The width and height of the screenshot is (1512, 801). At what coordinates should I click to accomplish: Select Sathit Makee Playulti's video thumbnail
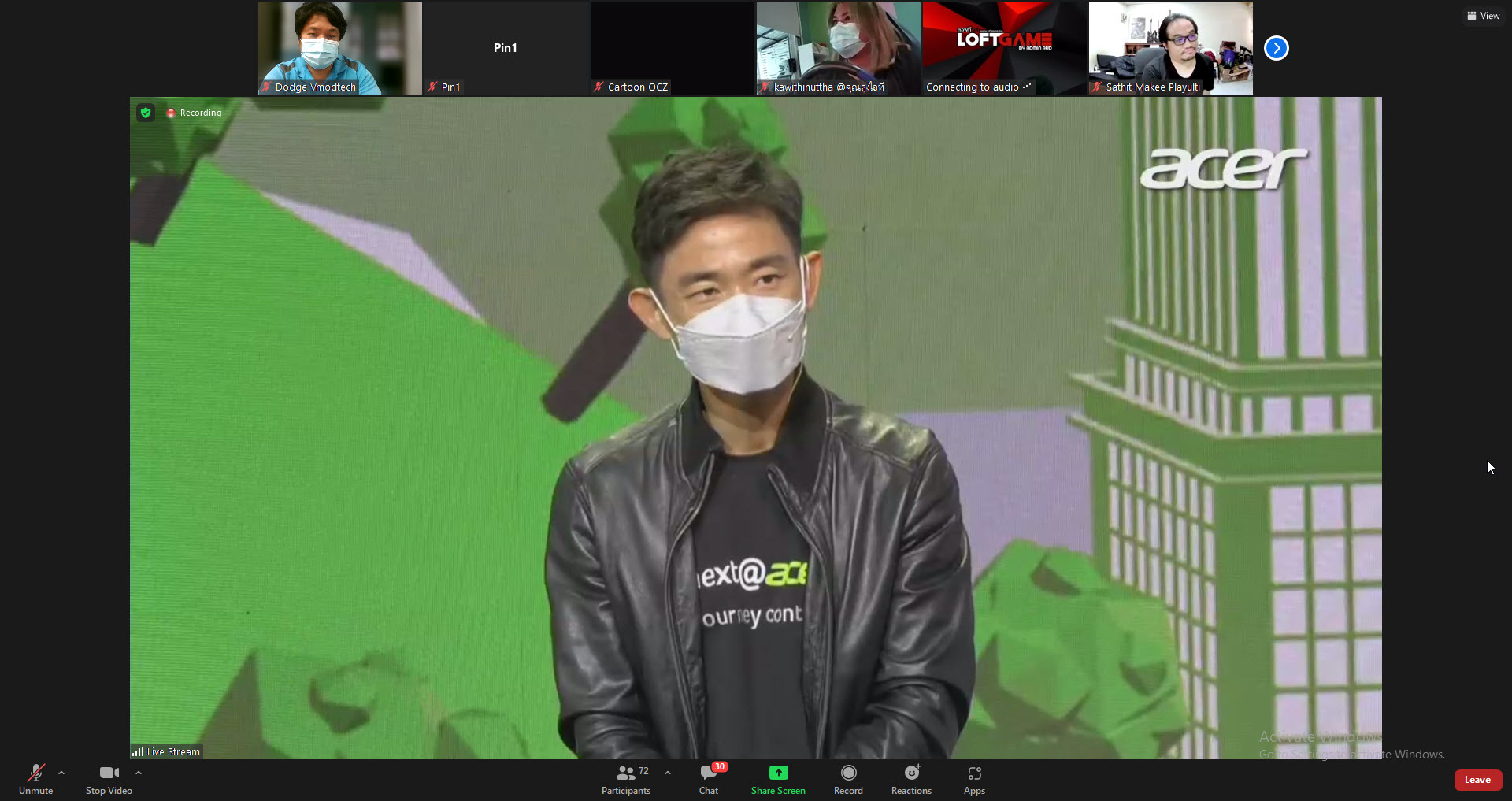[1170, 48]
